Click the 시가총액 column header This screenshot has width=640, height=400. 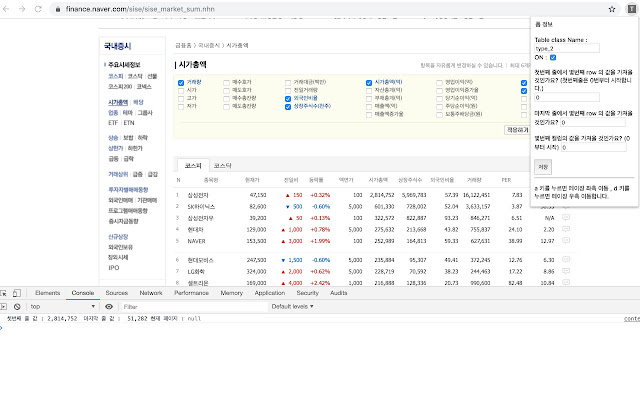[x=378, y=180]
